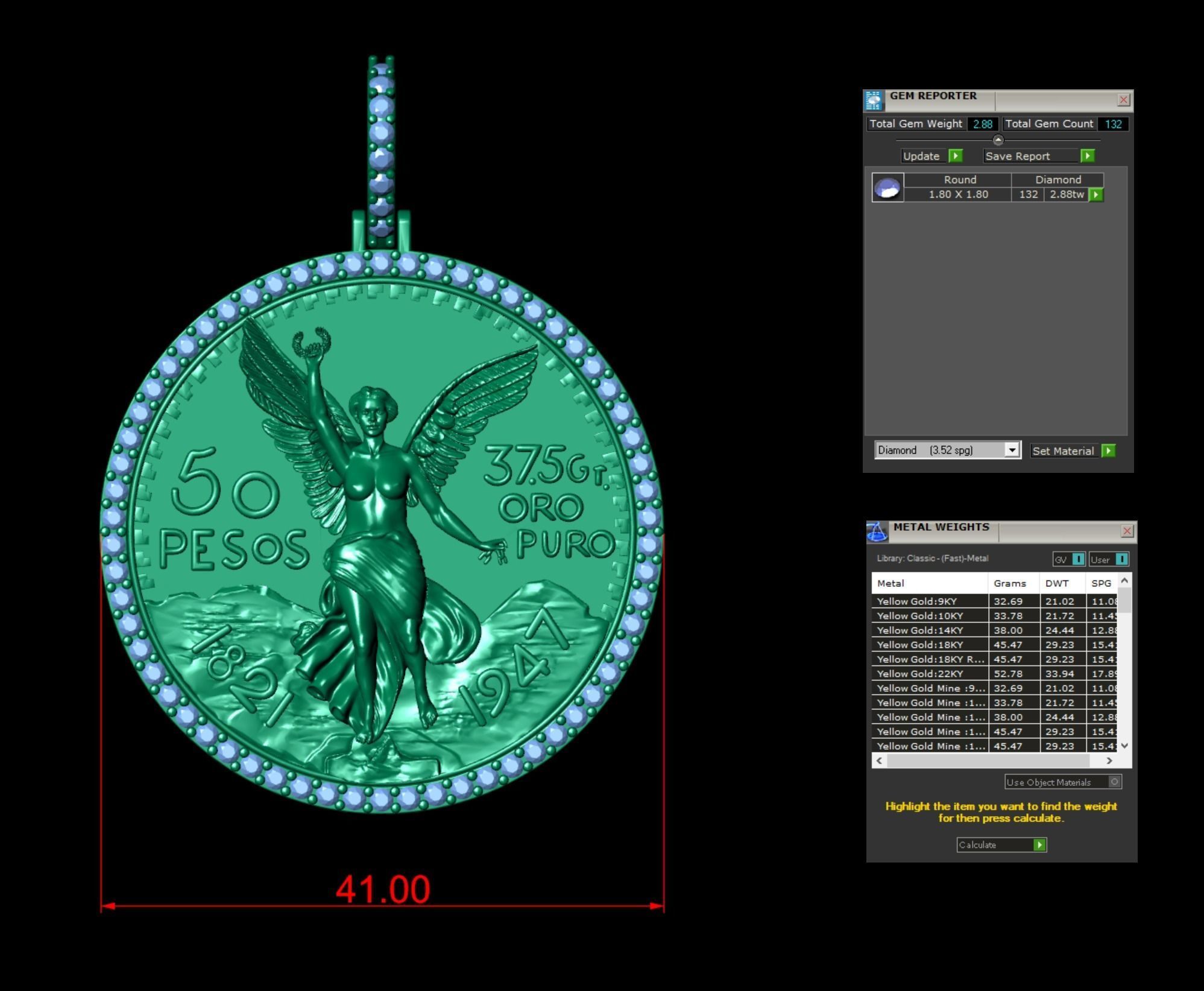
Task: Click the Total Gem Count value 132
Action: [x=1113, y=124]
